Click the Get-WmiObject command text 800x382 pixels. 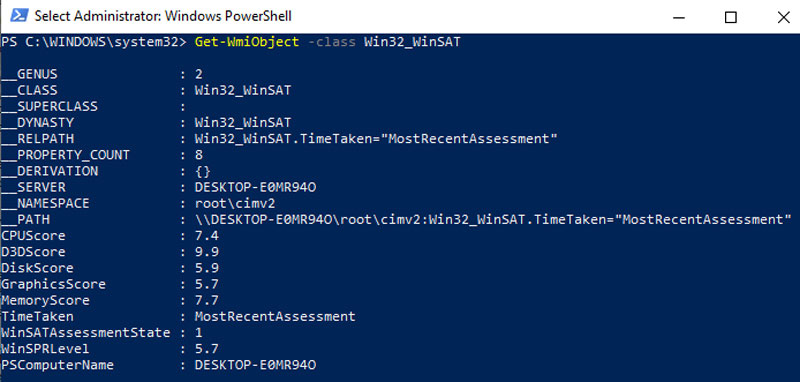[x=247, y=42]
